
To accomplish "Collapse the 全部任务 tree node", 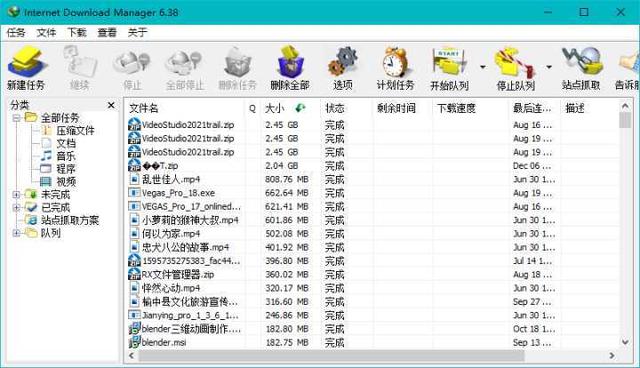I will 16,118.
